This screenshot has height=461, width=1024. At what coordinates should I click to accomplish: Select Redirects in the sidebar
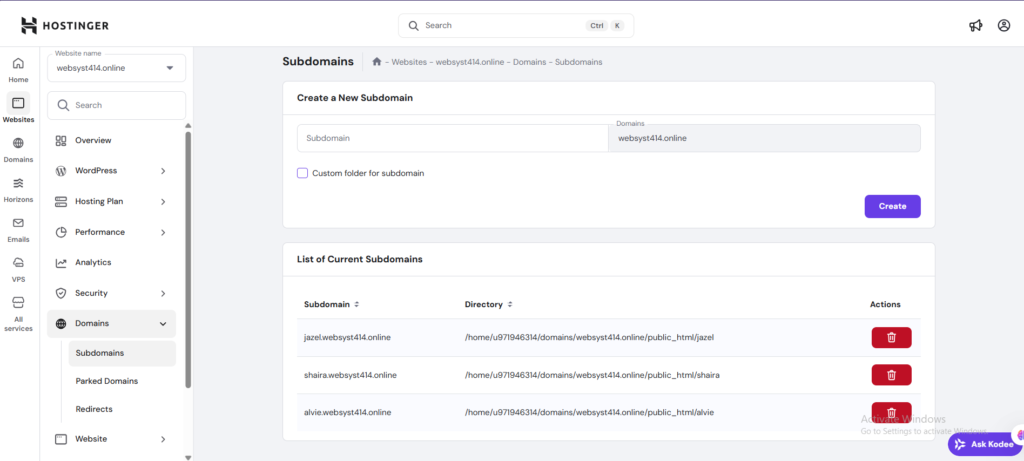(x=94, y=409)
